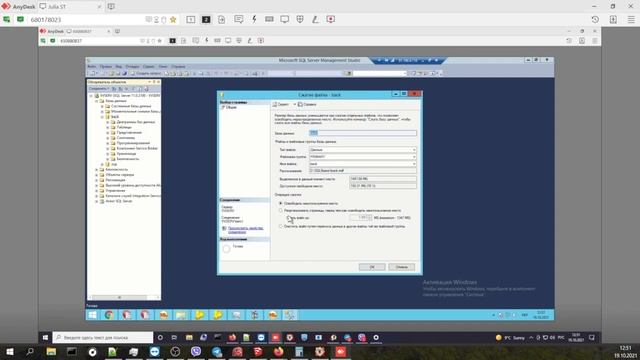
Task: Select 'back' database in Object Explorer
Action: click(x=115, y=117)
